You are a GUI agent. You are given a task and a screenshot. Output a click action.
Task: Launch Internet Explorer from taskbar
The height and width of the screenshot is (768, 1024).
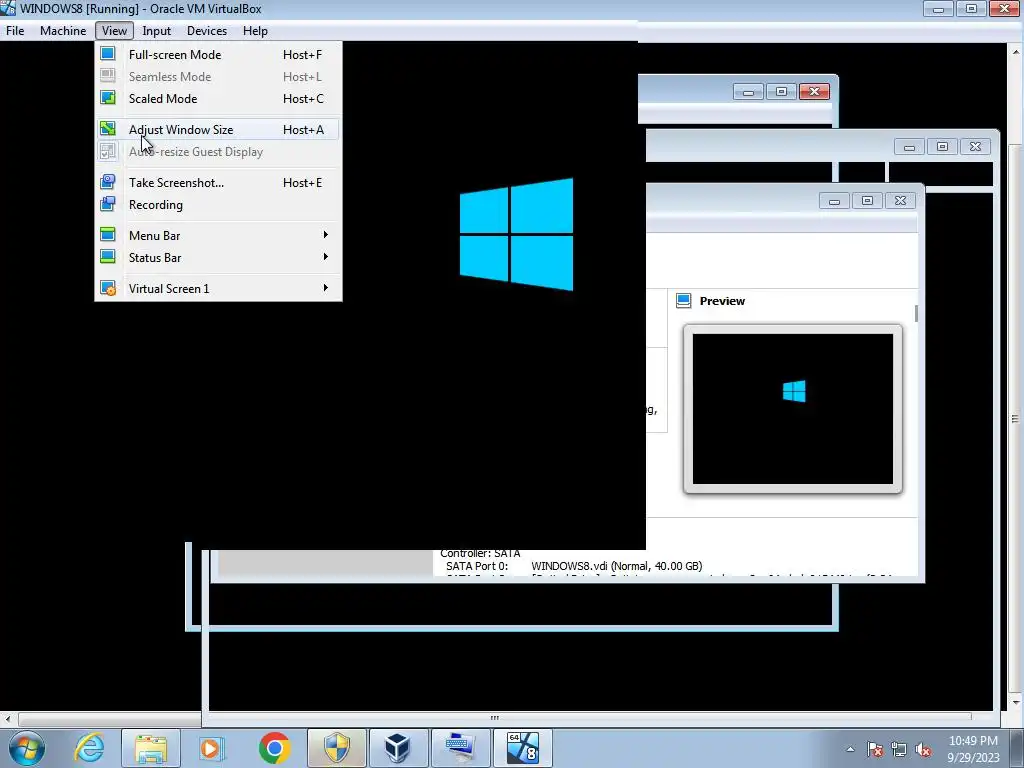89,748
